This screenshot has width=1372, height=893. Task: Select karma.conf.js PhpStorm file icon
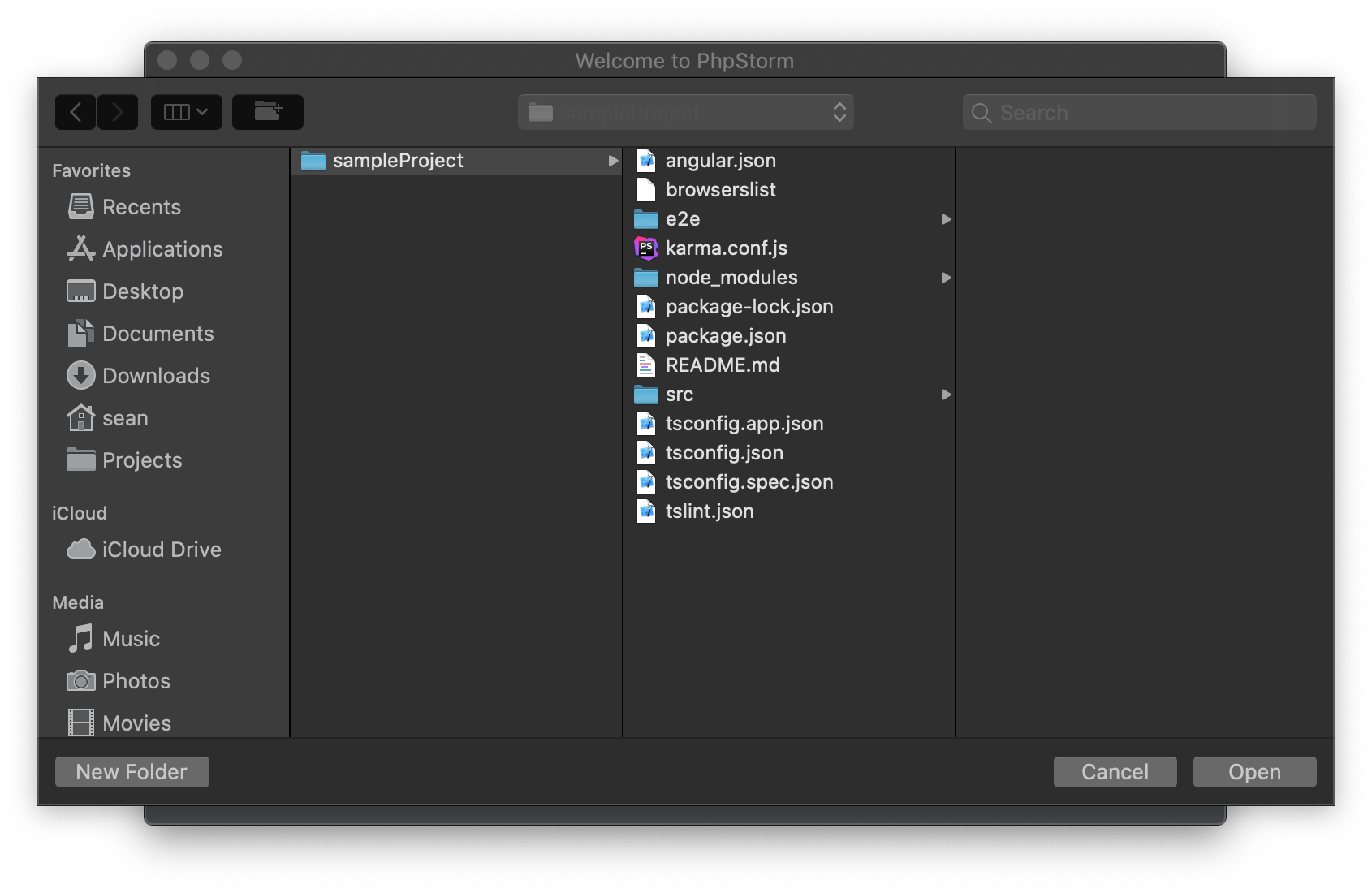click(x=646, y=248)
